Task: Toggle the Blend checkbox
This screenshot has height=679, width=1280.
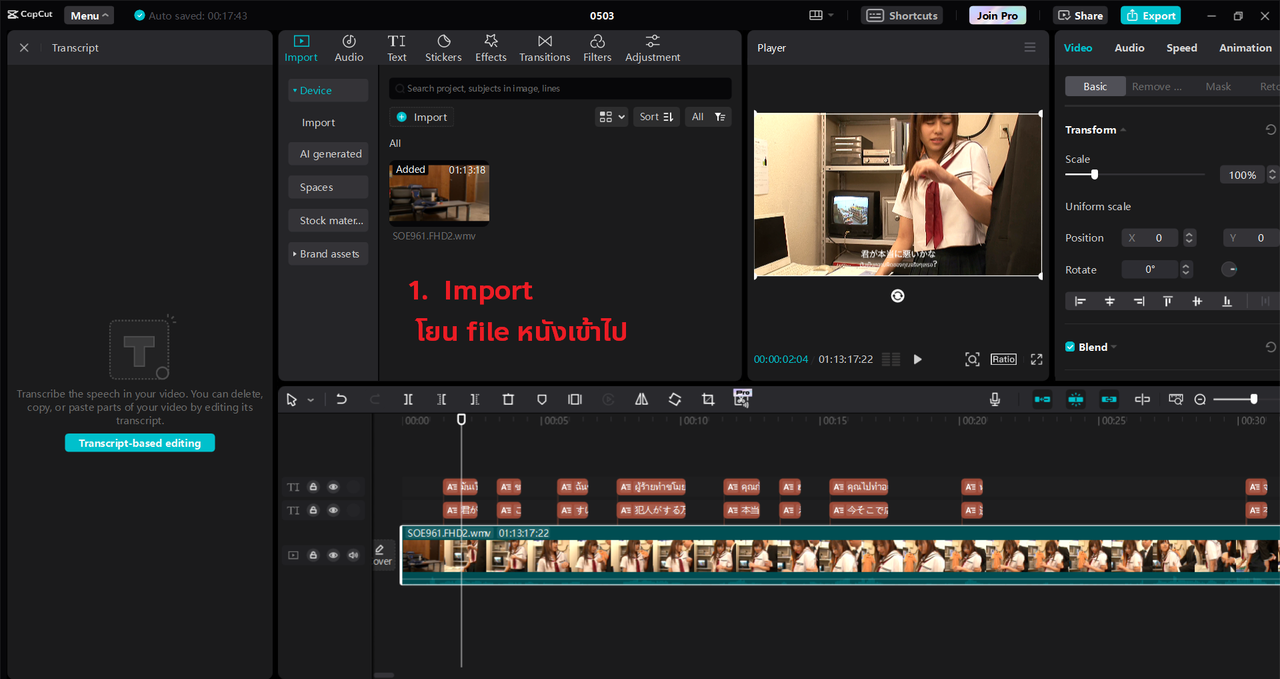Action: tap(1070, 347)
